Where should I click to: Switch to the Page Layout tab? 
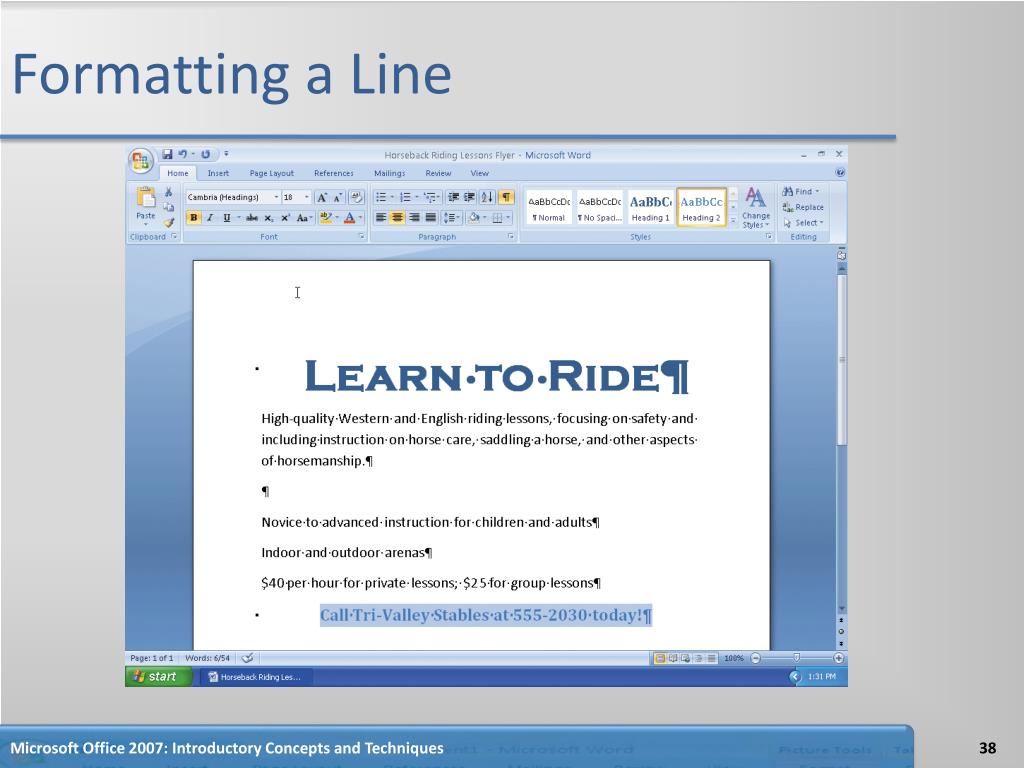[272, 173]
